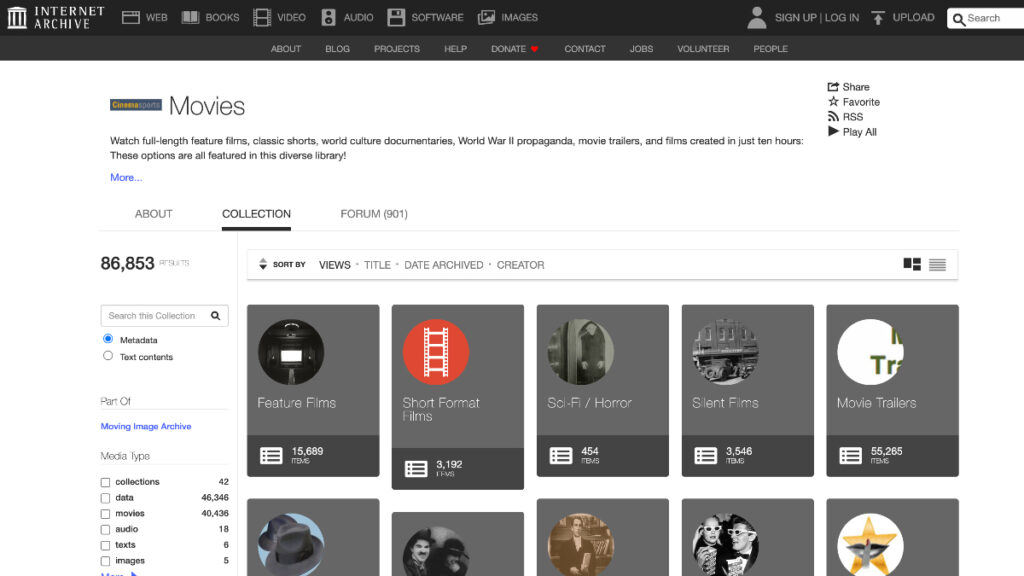This screenshot has height=576, width=1024.
Task: Open the Moving Image Archive link
Action: 146,426
